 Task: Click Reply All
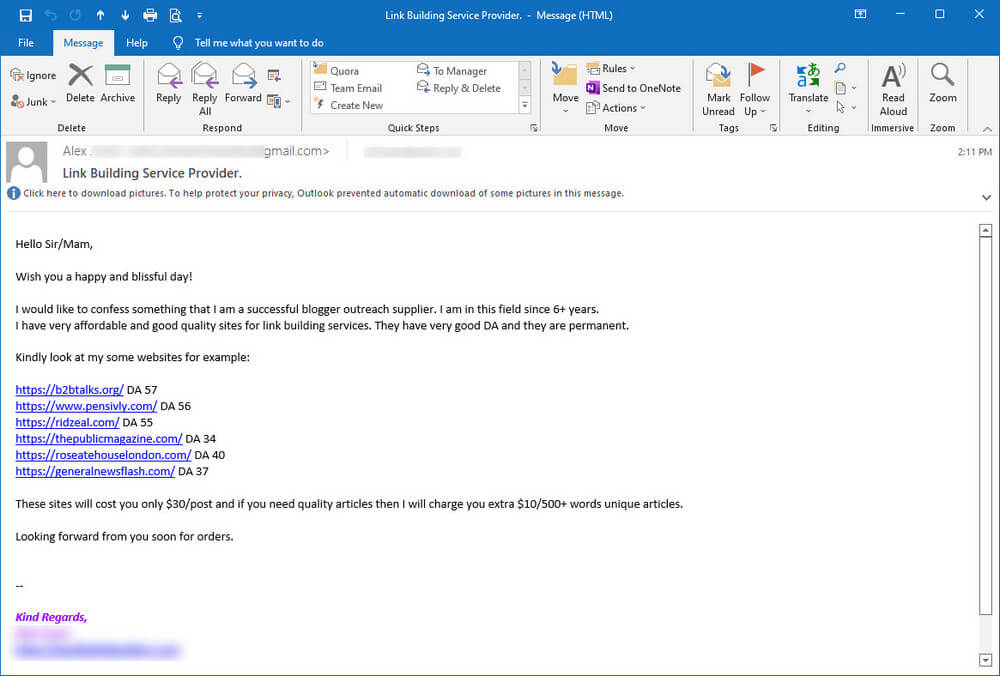coord(205,89)
